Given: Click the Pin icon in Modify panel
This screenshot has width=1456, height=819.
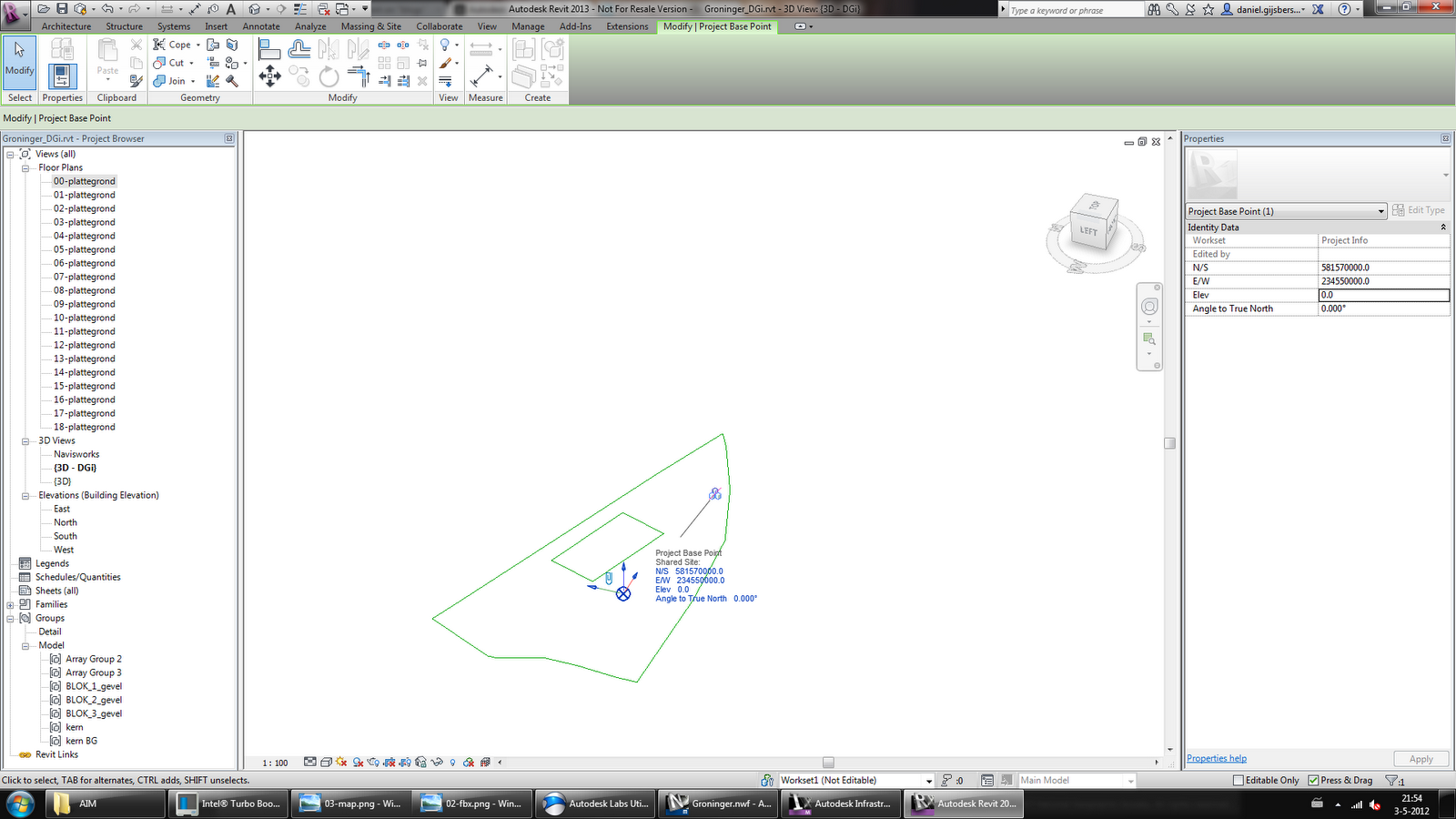Looking at the screenshot, I should point(422,62).
